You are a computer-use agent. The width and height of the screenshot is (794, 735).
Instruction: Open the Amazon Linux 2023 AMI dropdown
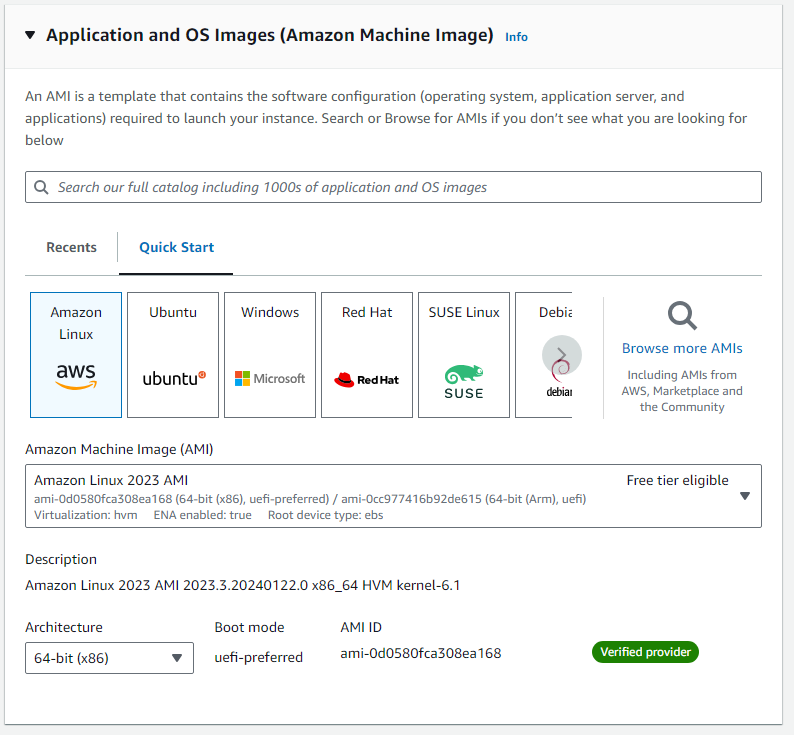click(393, 496)
